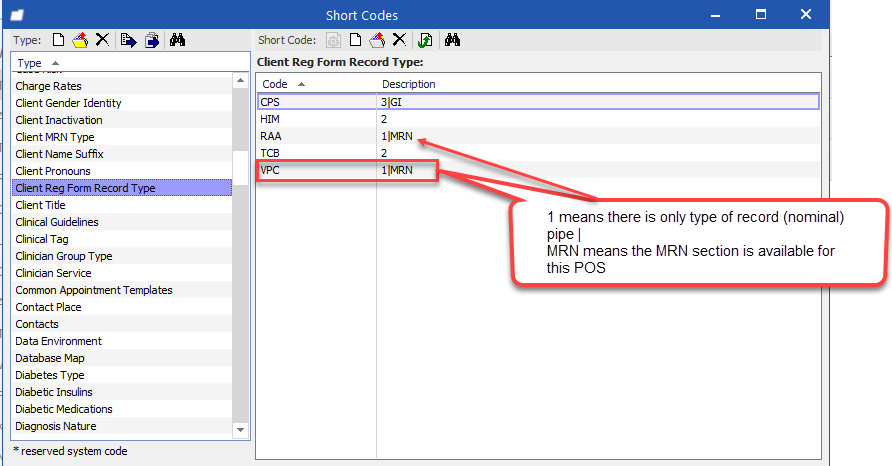
Task: Select Diabetes Type row
Action: coord(122,376)
